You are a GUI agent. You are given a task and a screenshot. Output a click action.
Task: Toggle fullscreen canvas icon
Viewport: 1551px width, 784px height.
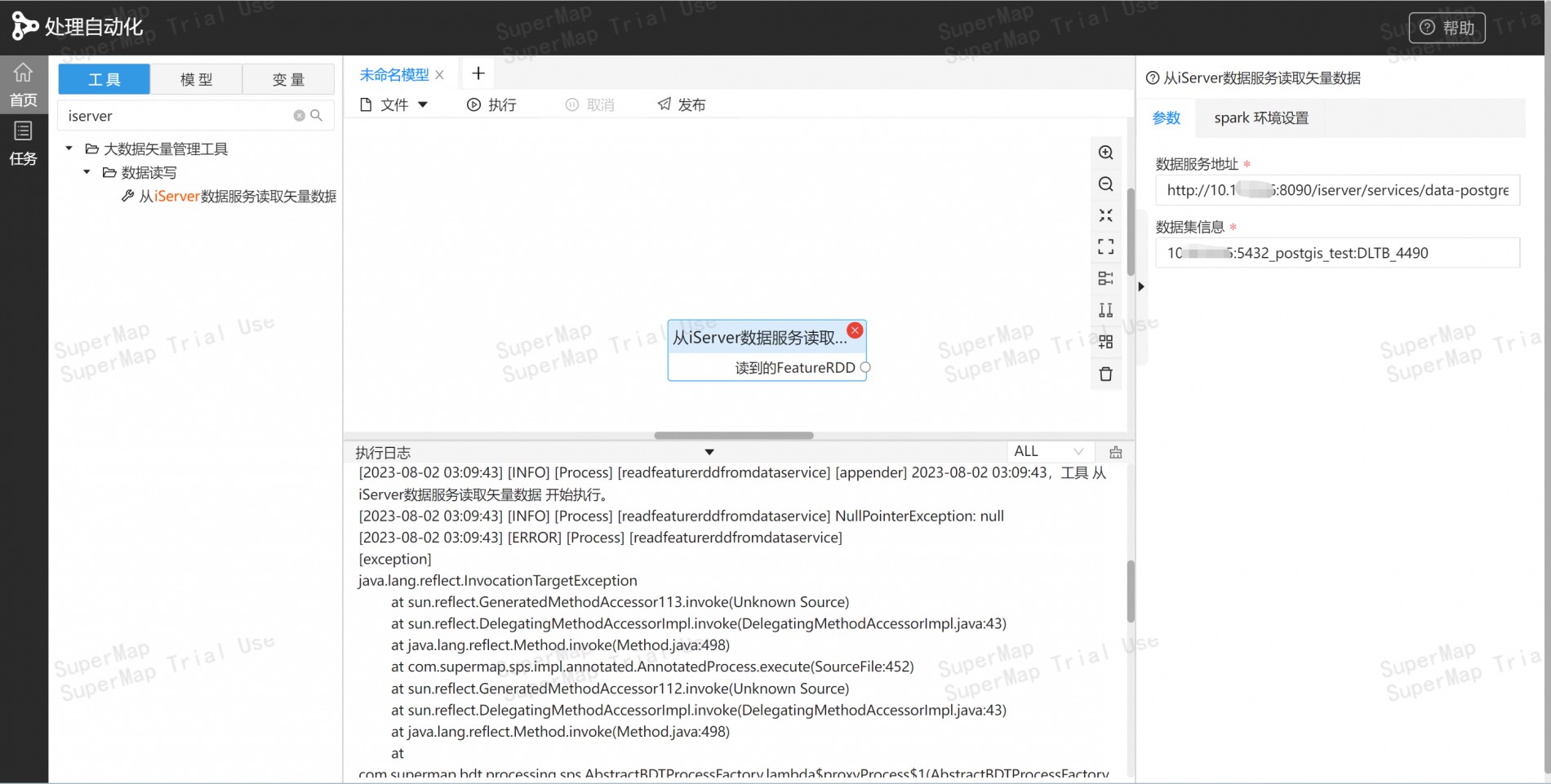[x=1106, y=246]
